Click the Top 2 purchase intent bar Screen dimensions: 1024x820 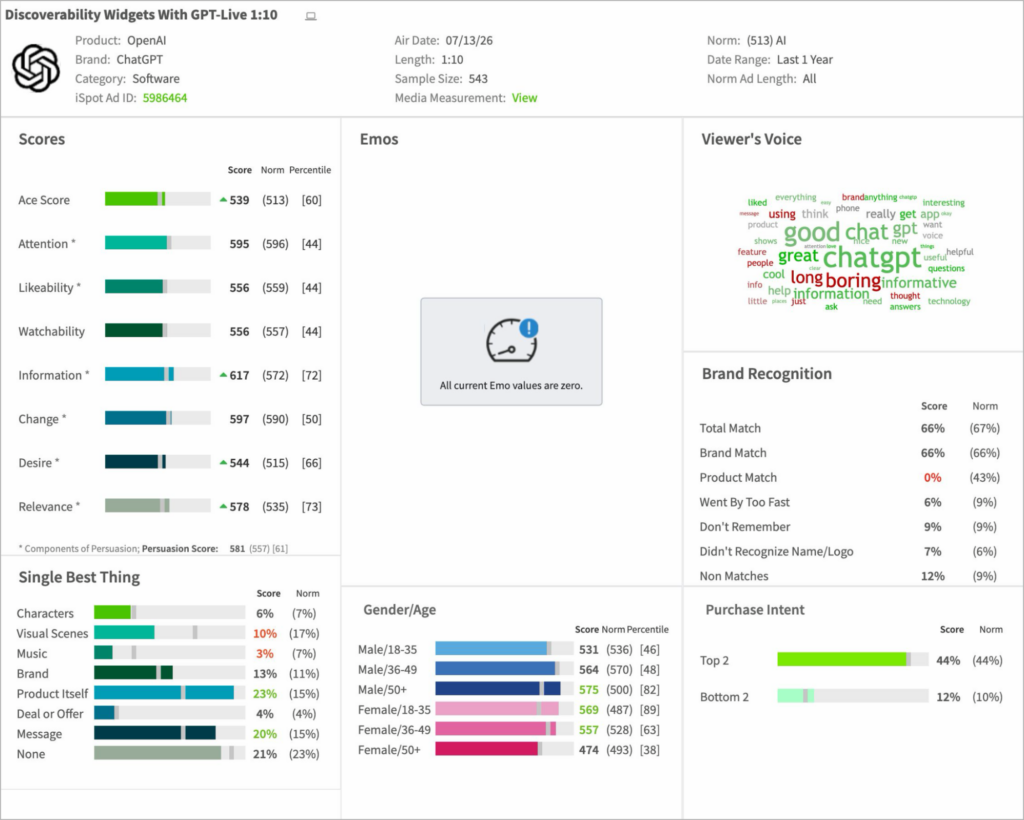[852, 659]
